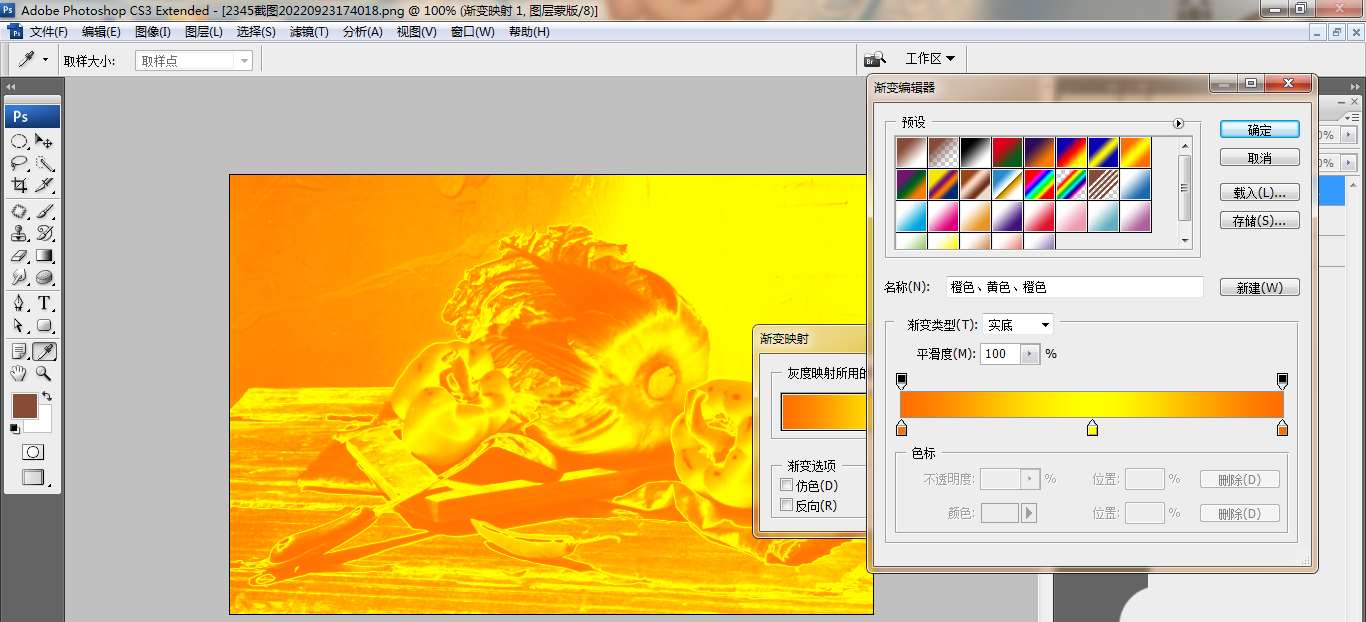Expand the 工作区 workspace menu
Image resolution: width=1366 pixels, height=622 pixels.
[930, 59]
